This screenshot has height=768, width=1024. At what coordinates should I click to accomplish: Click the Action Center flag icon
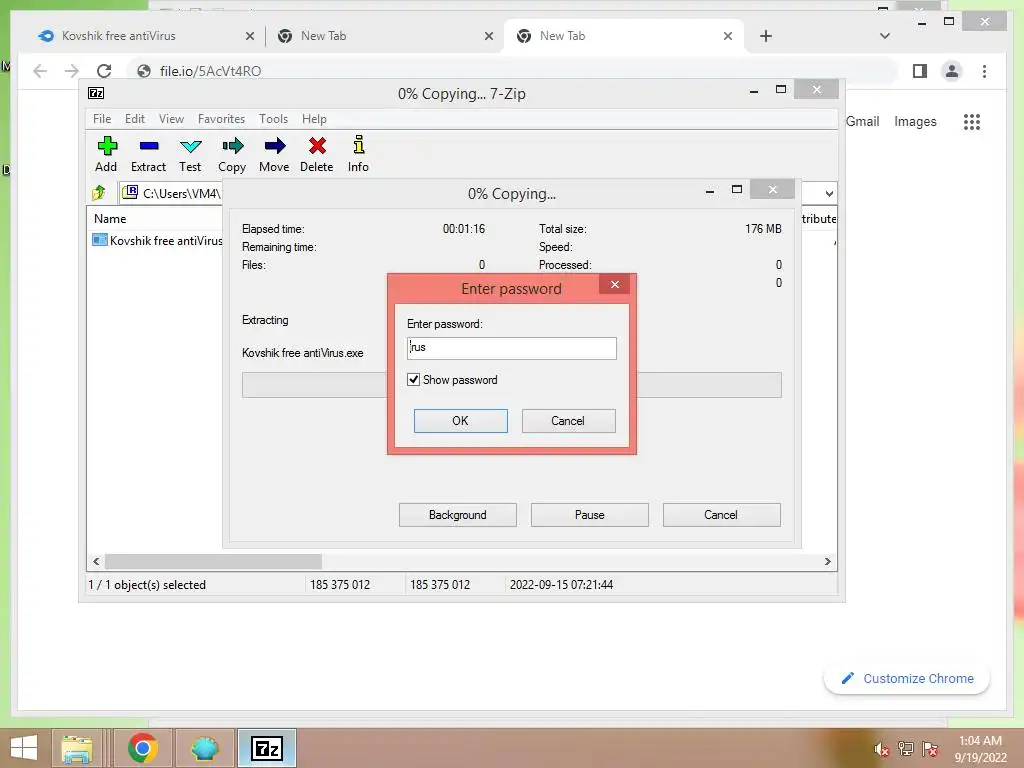[x=930, y=749]
